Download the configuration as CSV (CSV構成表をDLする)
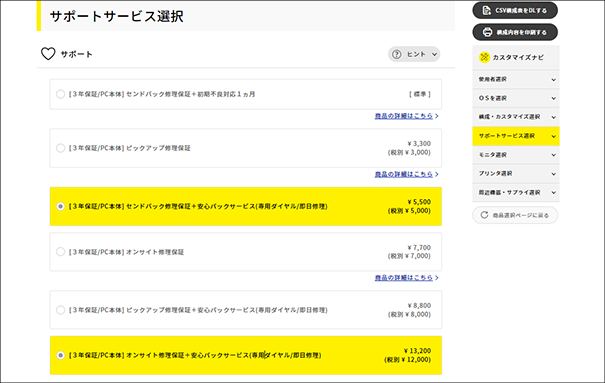Image resolution: width=605 pixels, height=383 pixels. [x=515, y=10]
